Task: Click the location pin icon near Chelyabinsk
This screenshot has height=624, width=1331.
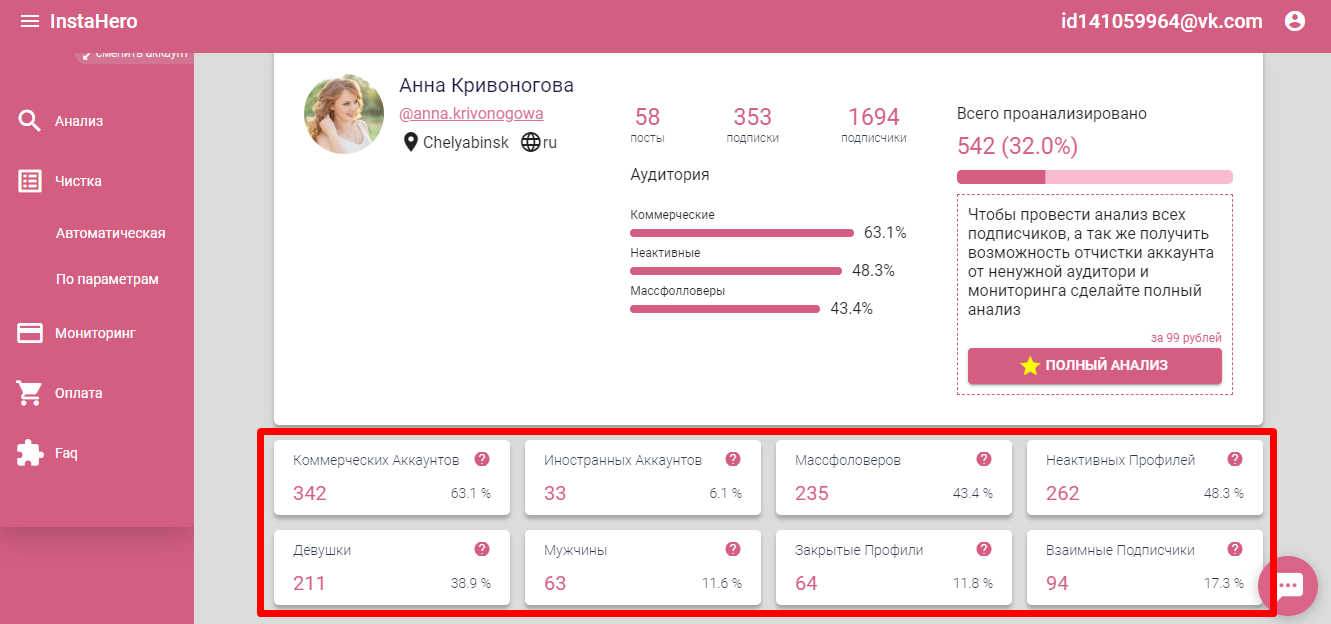Action: pos(410,142)
